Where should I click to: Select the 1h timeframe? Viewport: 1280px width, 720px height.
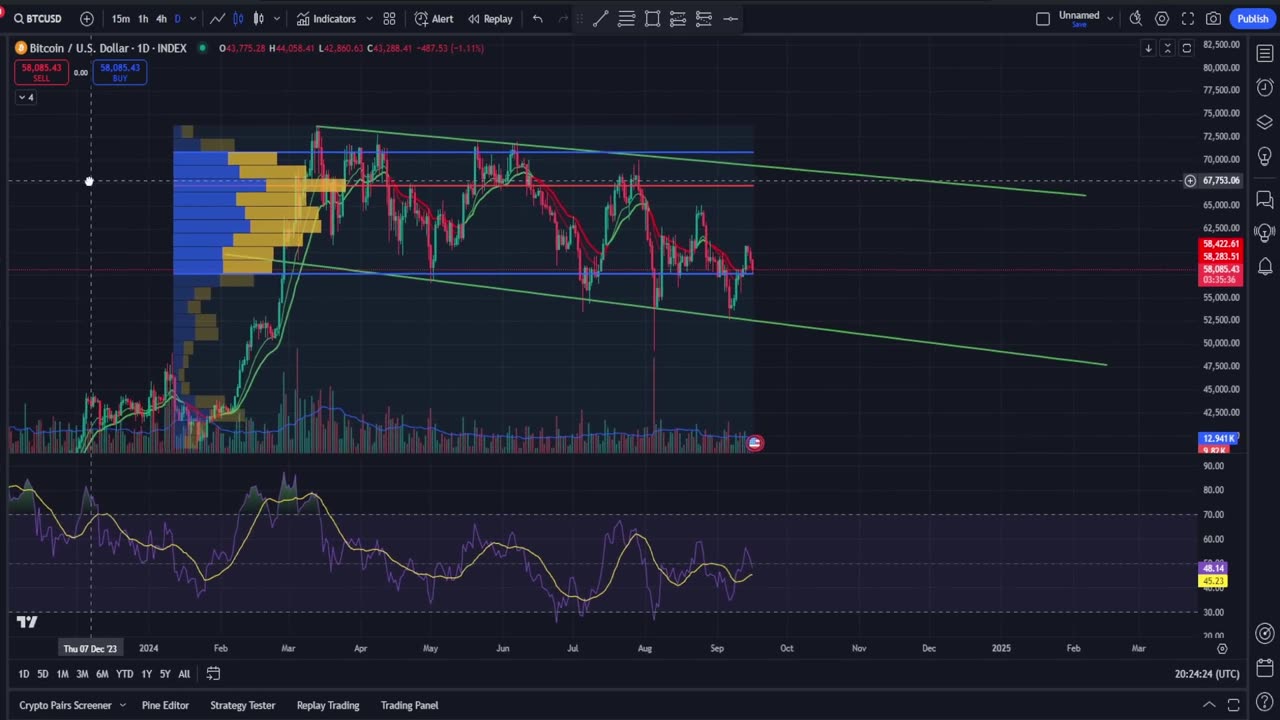coord(143,19)
